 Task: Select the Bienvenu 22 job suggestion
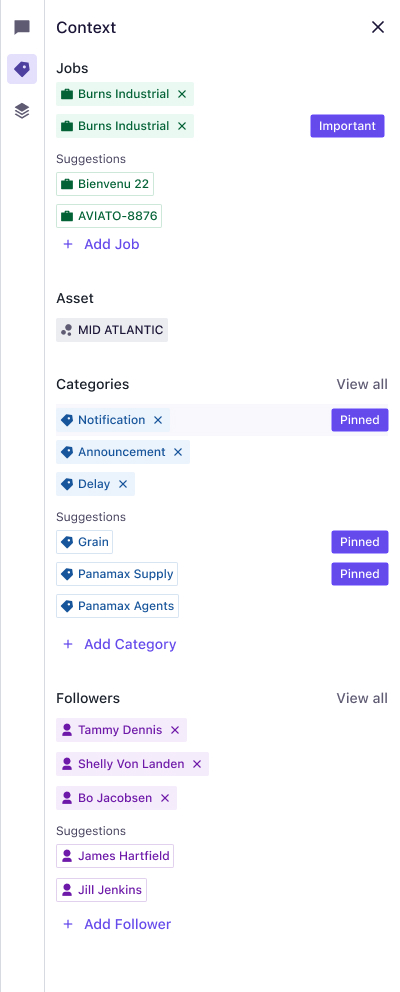point(105,184)
